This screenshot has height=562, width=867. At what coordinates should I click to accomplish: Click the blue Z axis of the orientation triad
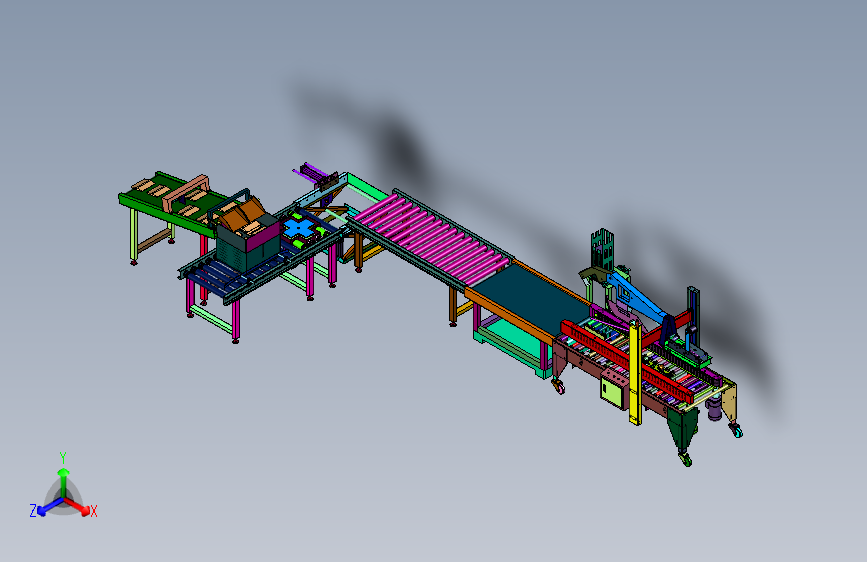pyautogui.click(x=50, y=507)
